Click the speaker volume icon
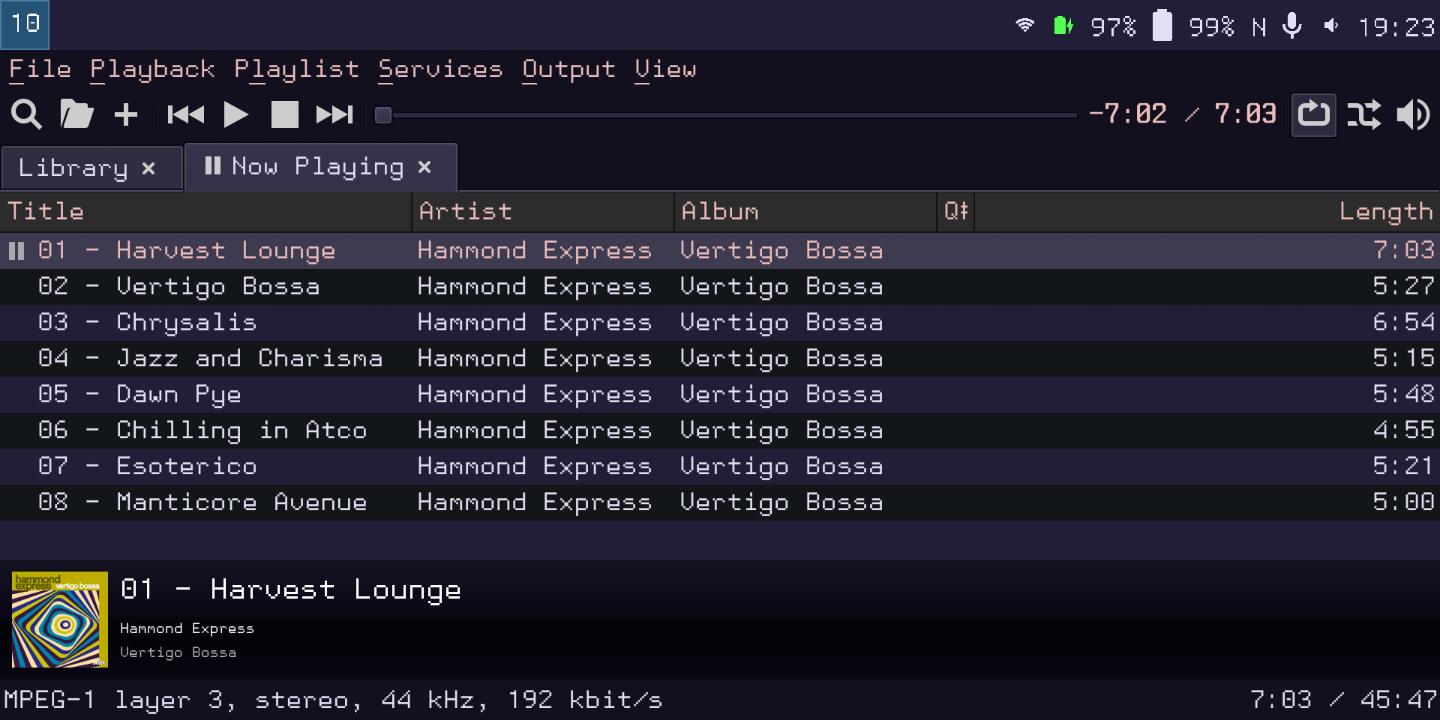Viewport: 1440px width, 720px height. pyautogui.click(x=1414, y=114)
